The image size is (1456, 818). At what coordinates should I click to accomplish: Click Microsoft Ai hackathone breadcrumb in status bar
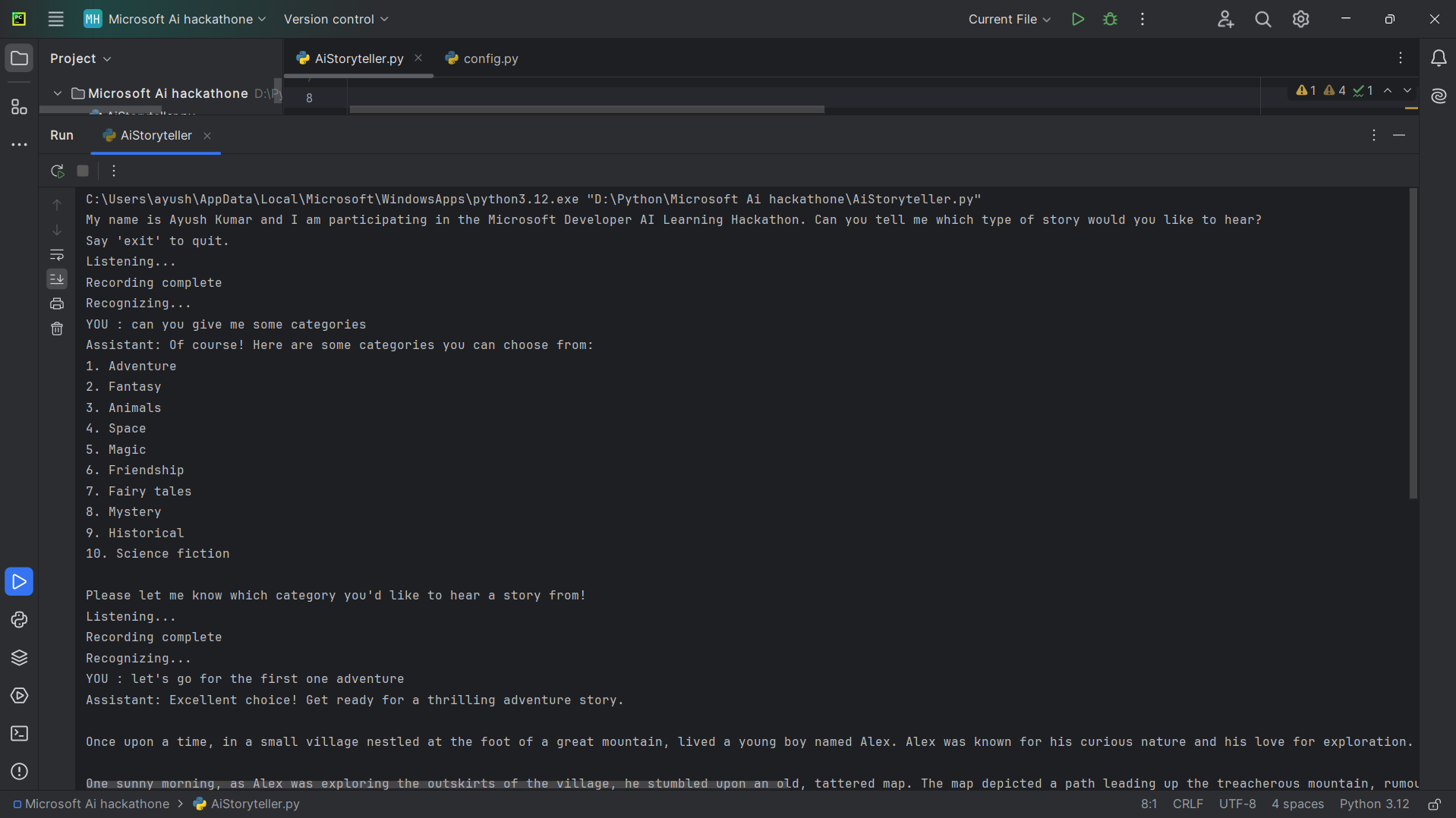click(x=91, y=804)
